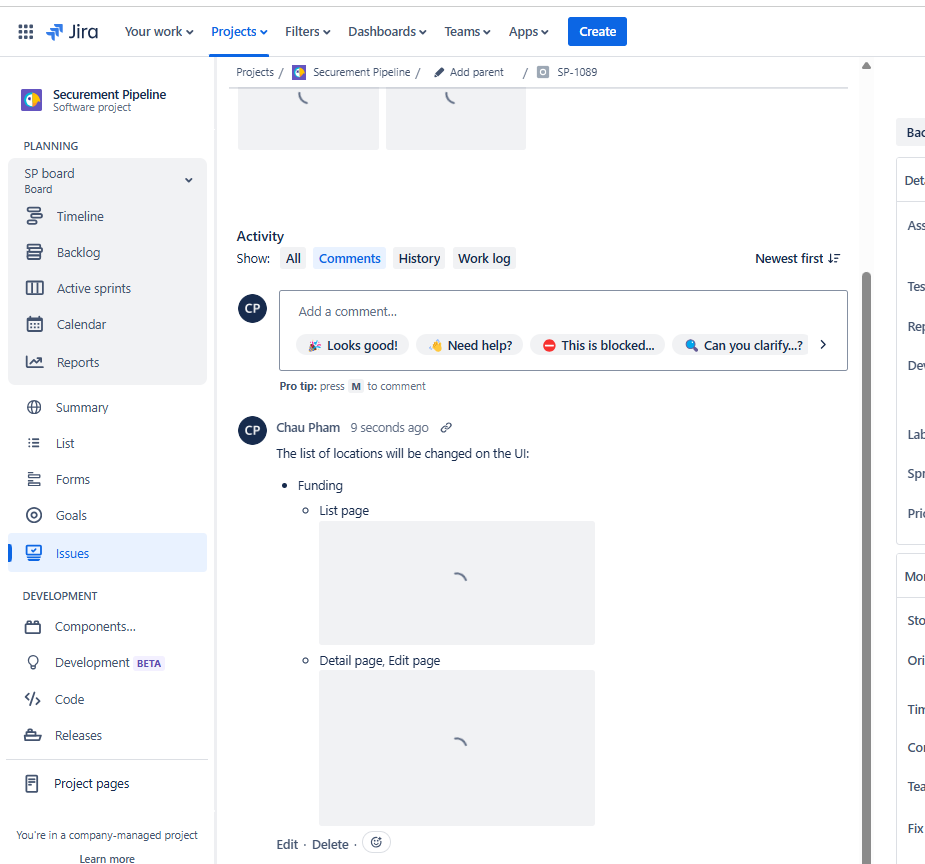This screenshot has height=864, width=925.
Task: Click the Add parent pencil icon
Action: point(439,72)
